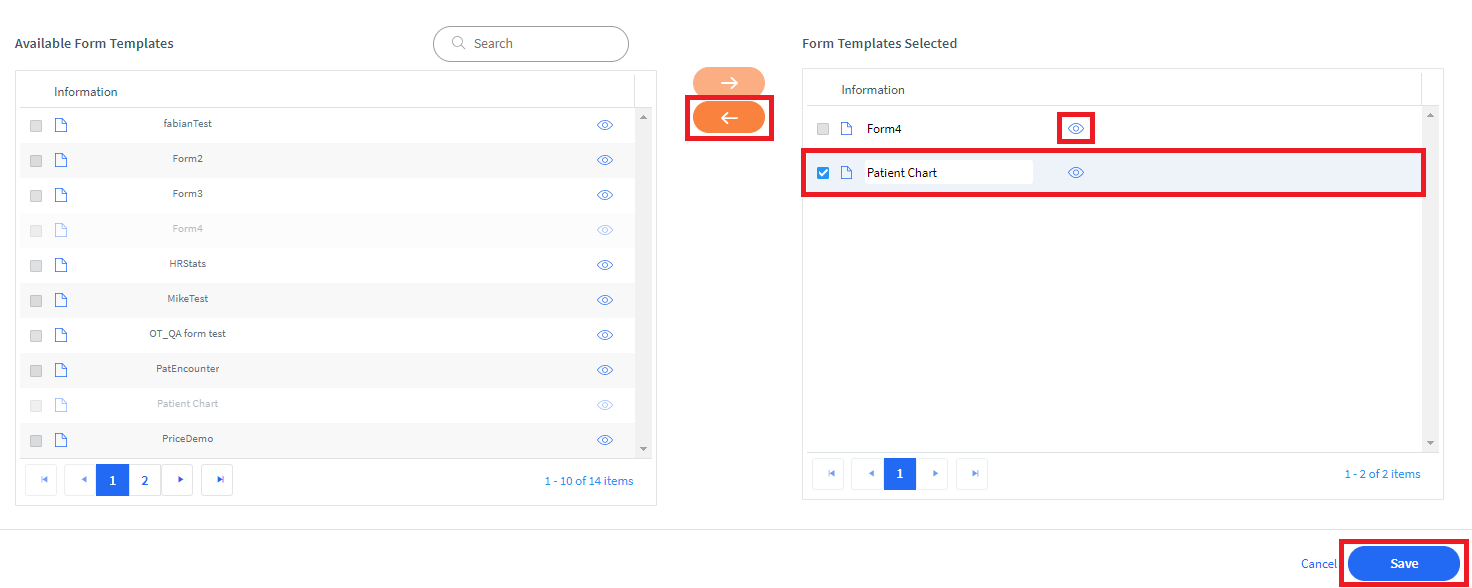Check the OT_QA form test checkbox
This screenshot has width=1472, height=588.
(36, 336)
